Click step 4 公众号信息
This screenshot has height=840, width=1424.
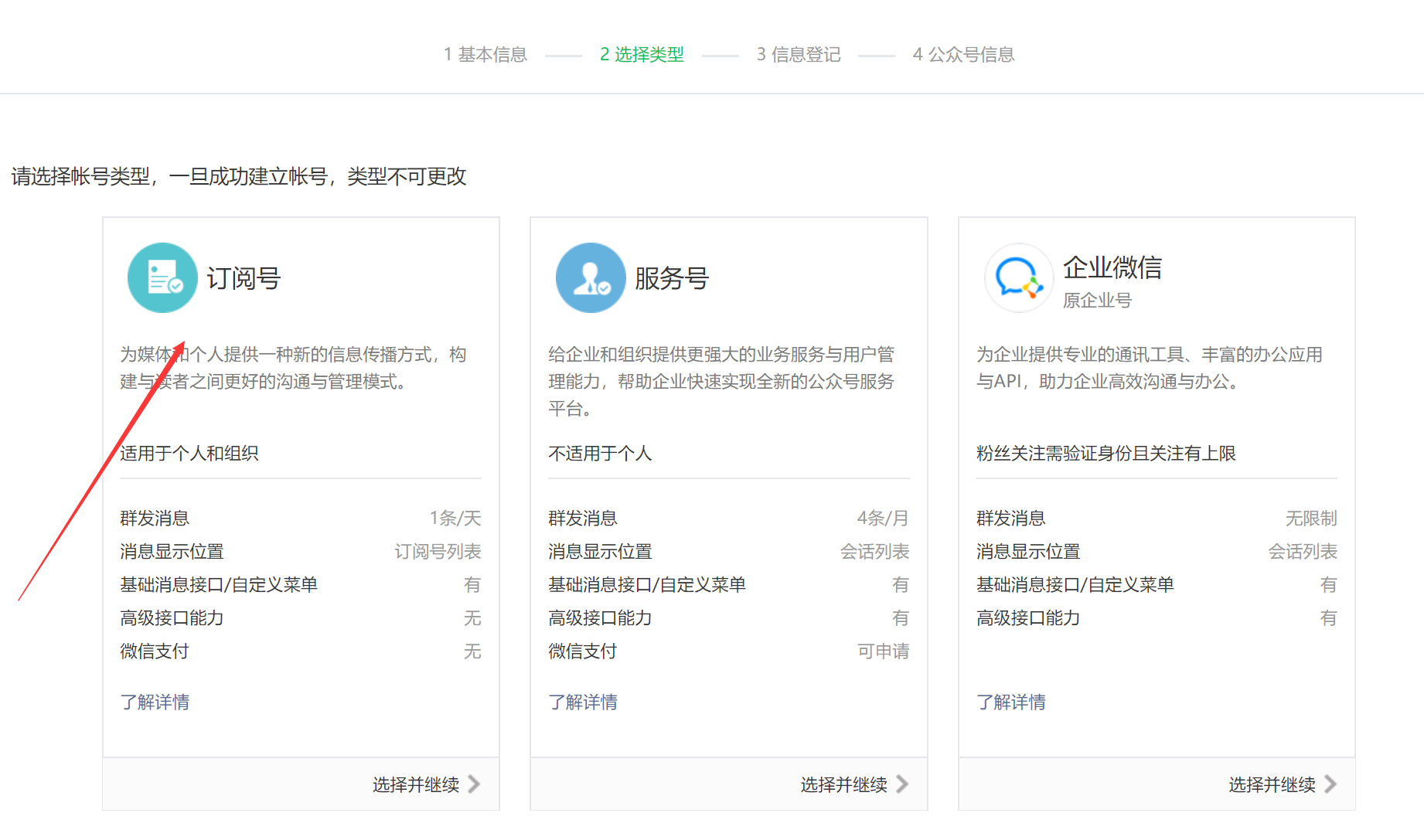(963, 54)
